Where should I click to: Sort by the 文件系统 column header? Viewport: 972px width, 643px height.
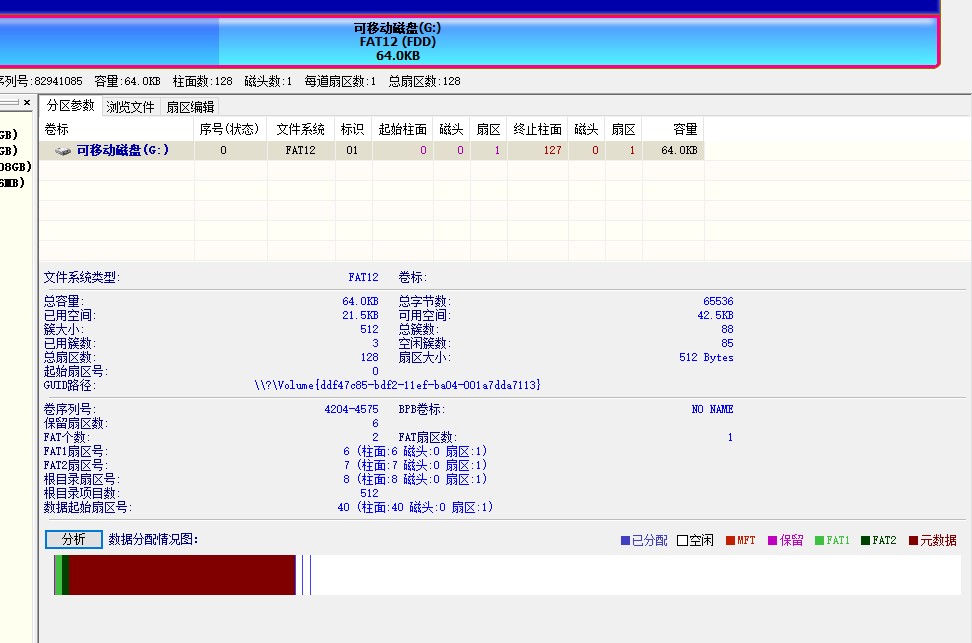301,129
